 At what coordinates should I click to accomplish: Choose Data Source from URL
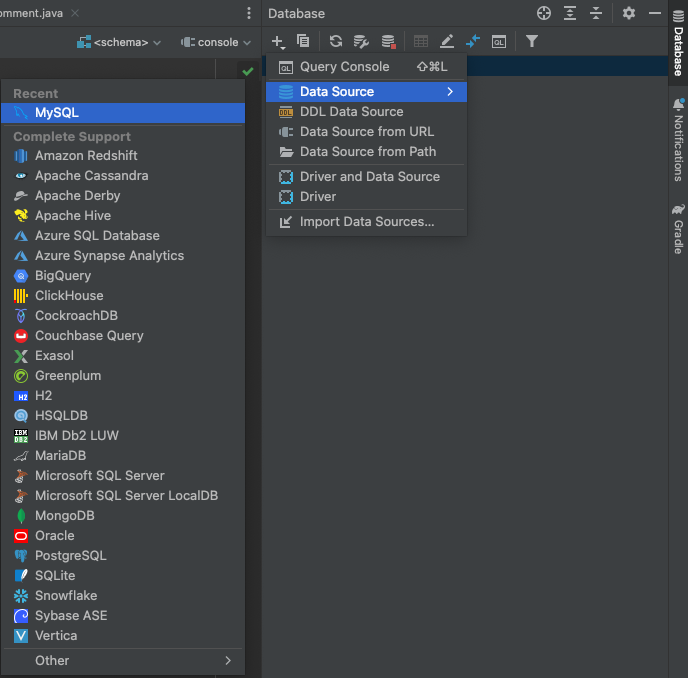366,132
